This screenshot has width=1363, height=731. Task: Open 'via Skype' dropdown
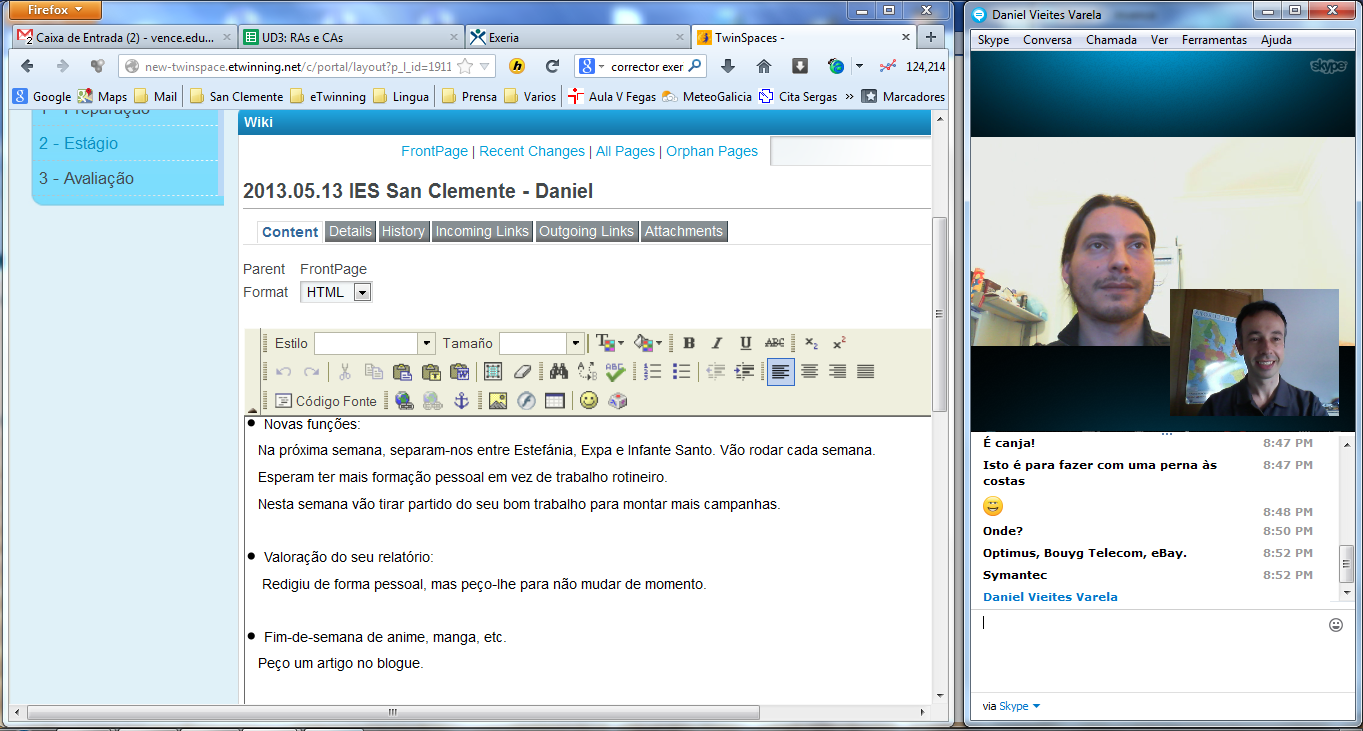1012,706
